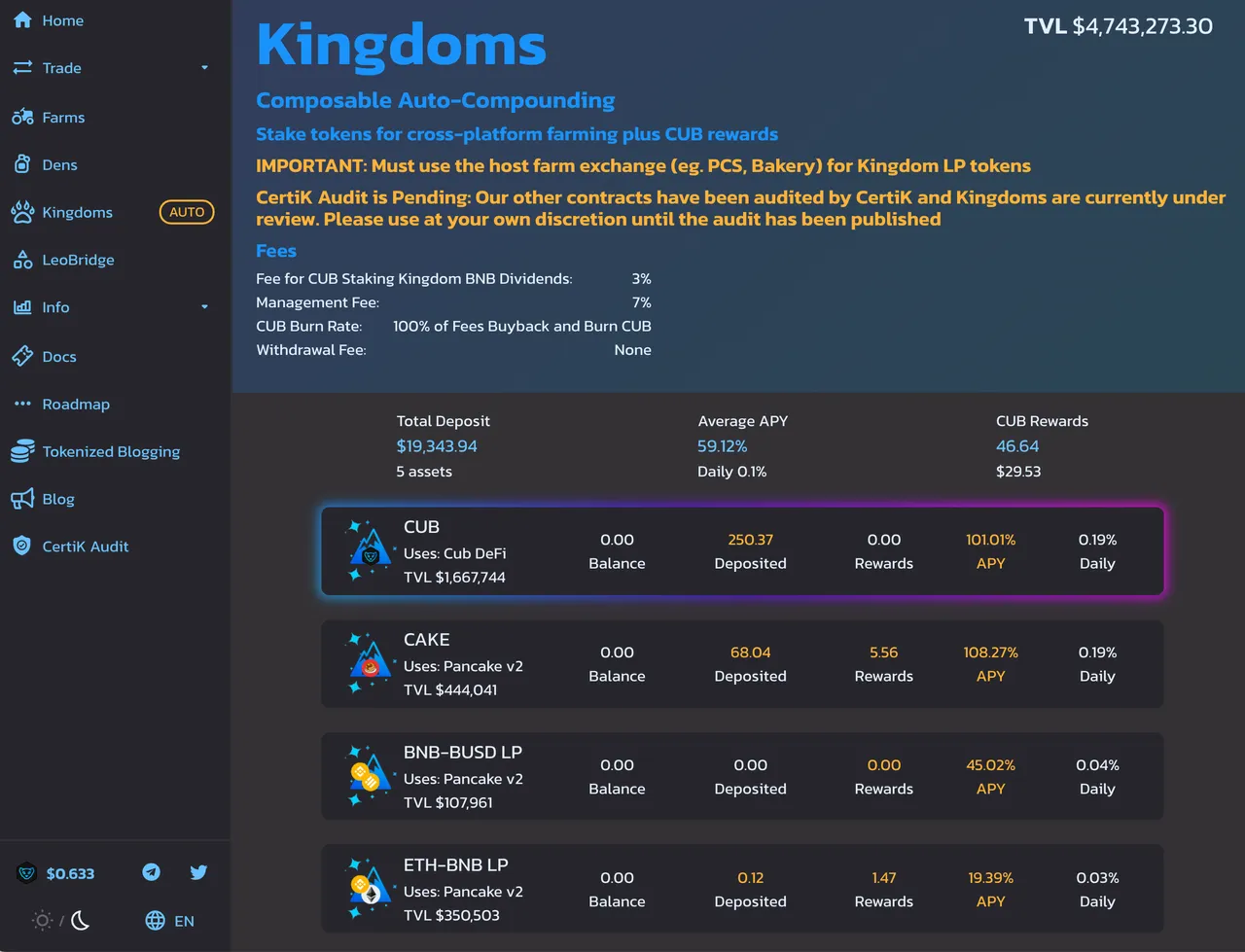The height and width of the screenshot is (952, 1245).
Task: Click the Info chart icon
Action: 22,307
